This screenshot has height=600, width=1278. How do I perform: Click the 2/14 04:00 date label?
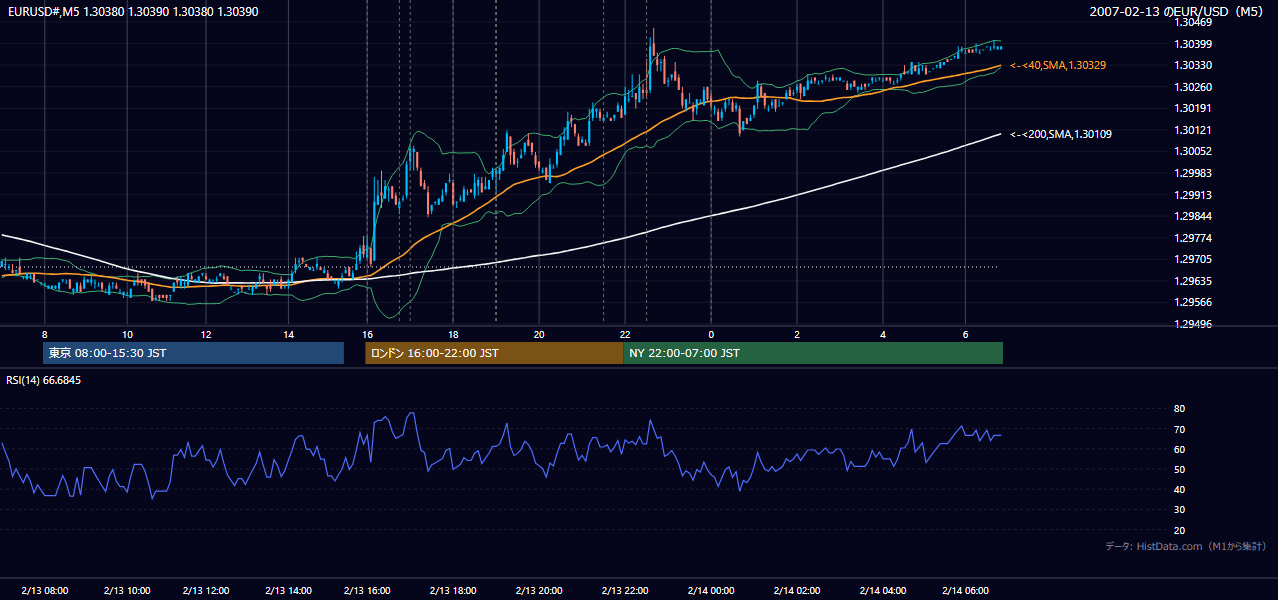tap(883, 591)
